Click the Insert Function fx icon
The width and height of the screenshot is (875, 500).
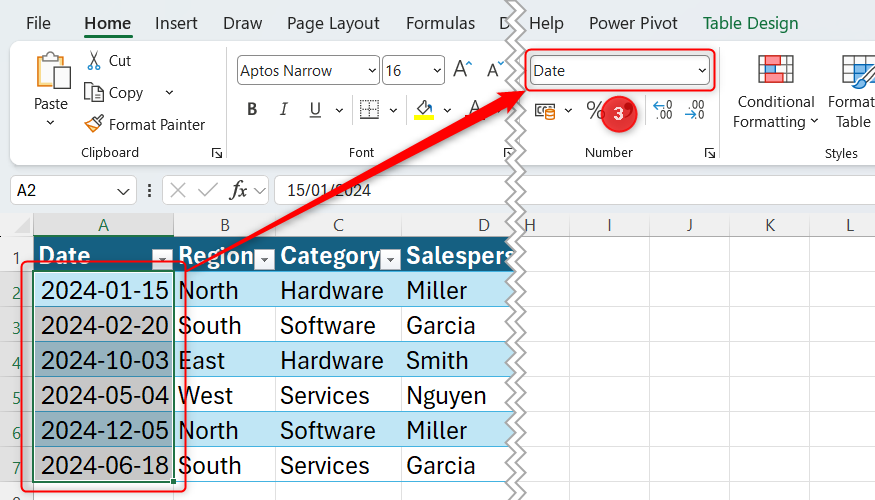click(x=238, y=190)
